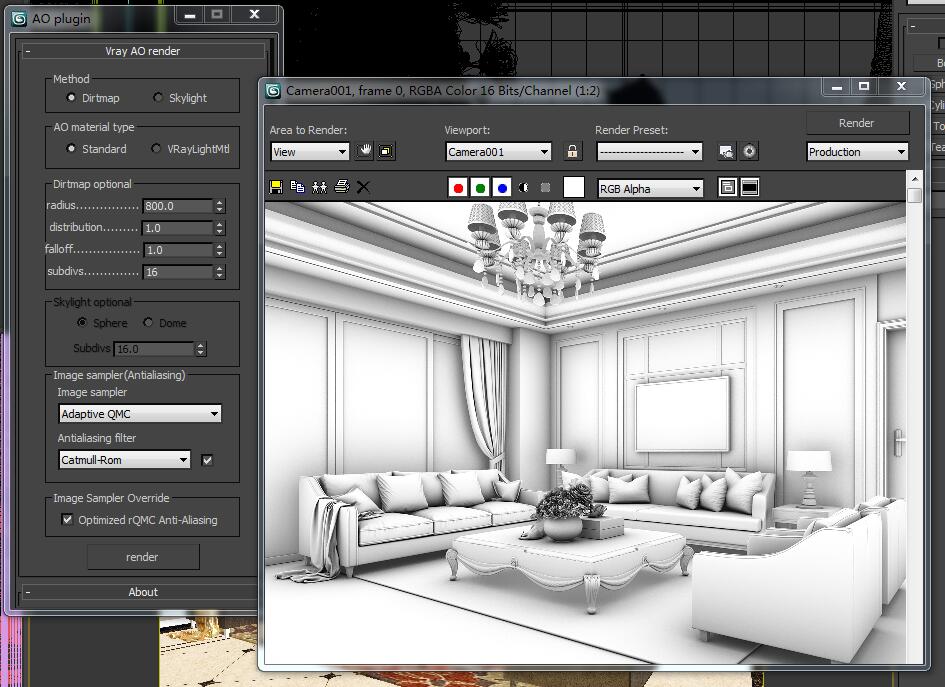Viewport: 945px width, 687px height.
Task: Open the RGB Alpha channel dropdown
Action: coord(650,189)
